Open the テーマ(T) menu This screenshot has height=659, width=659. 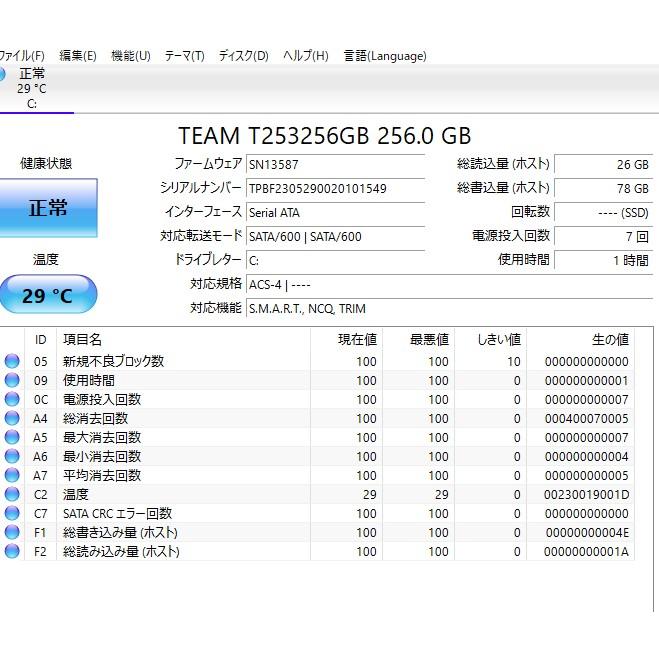(185, 56)
